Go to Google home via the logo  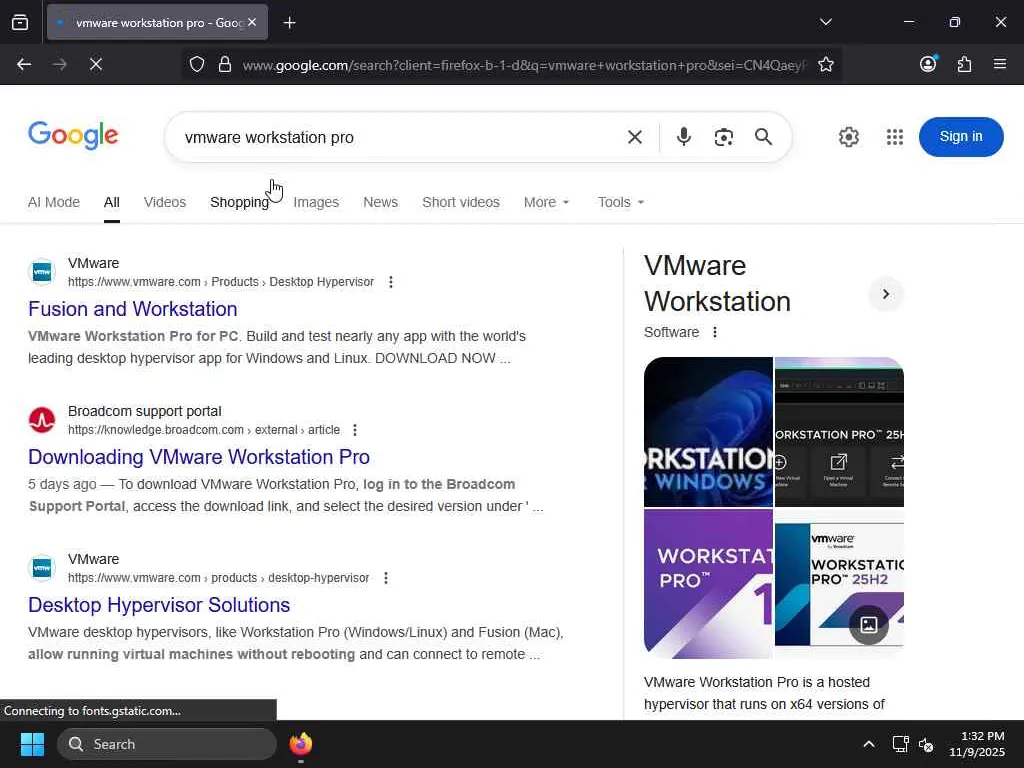coord(73,135)
